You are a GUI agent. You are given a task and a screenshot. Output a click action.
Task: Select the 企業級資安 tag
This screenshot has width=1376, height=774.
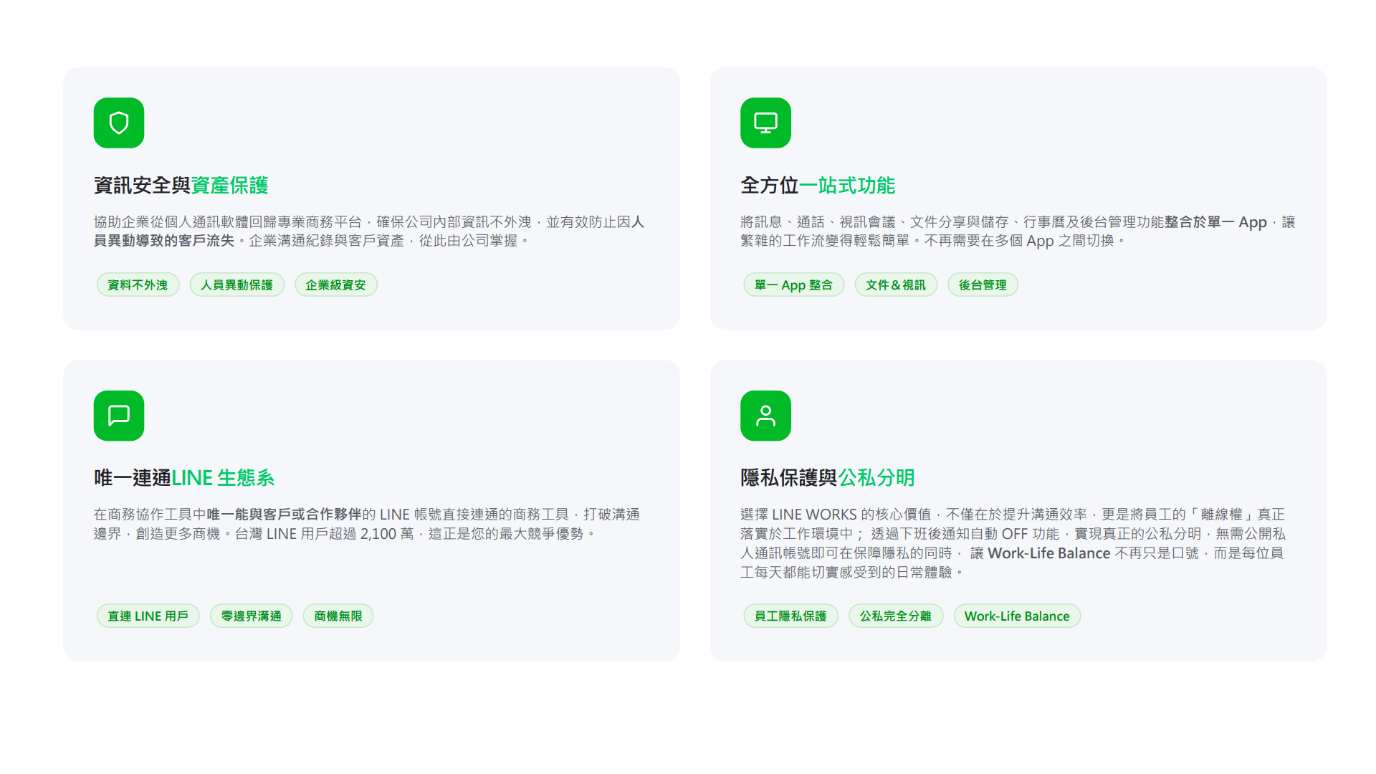point(336,285)
